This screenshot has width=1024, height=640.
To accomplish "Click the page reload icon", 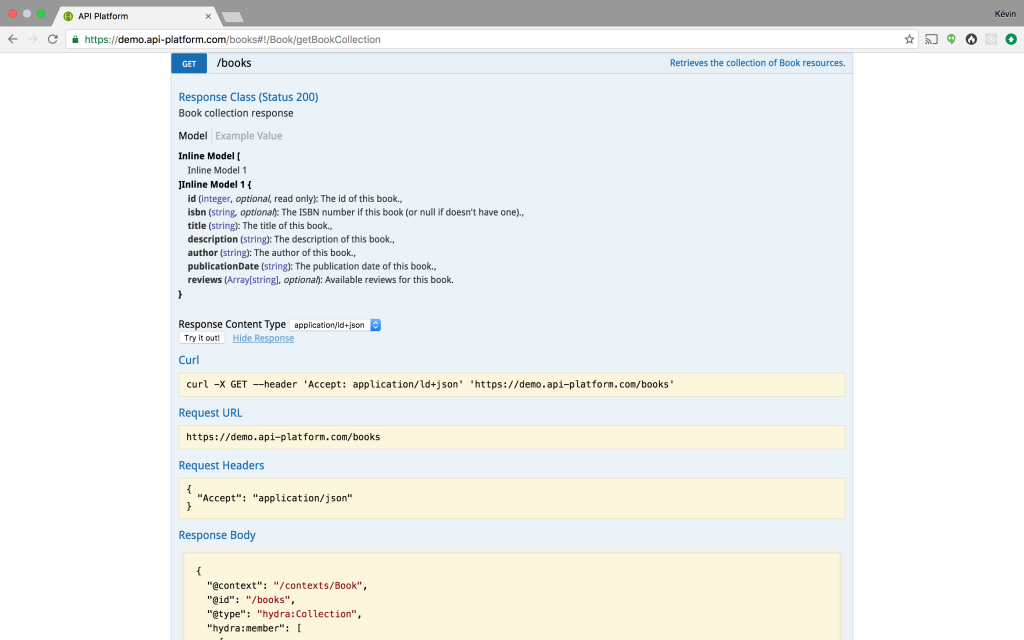I will coord(52,39).
